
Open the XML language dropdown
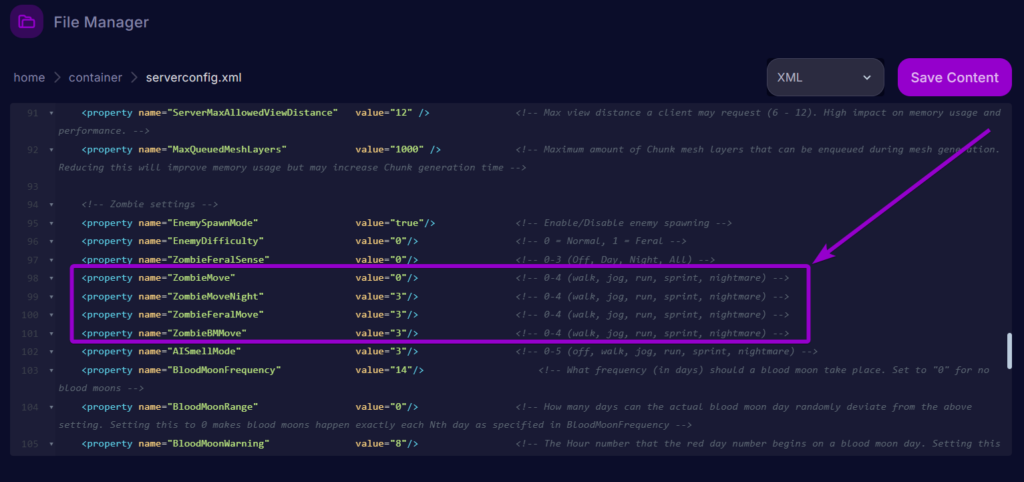[x=825, y=78]
